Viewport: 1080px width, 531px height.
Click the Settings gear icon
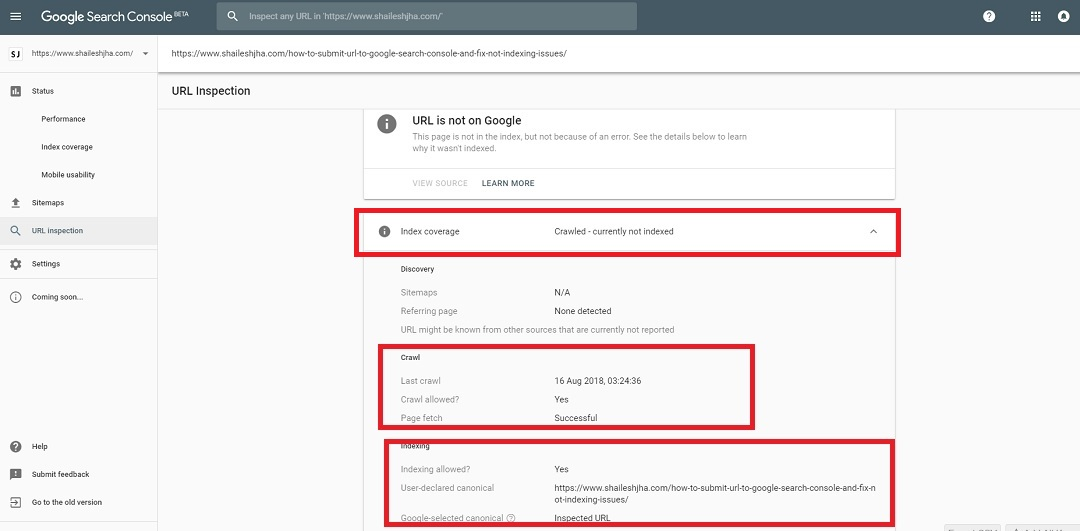tap(15, 264)
